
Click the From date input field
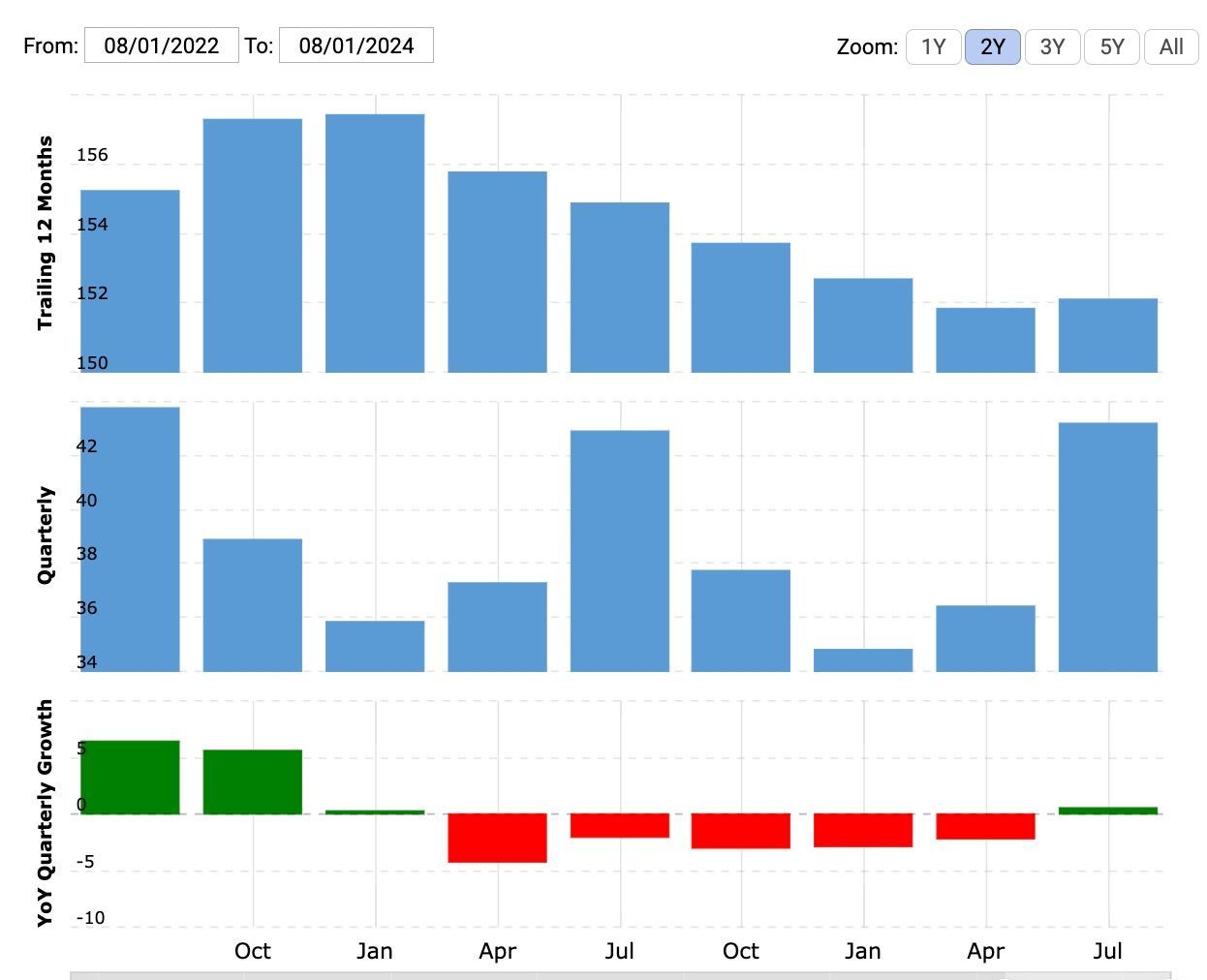161,46
